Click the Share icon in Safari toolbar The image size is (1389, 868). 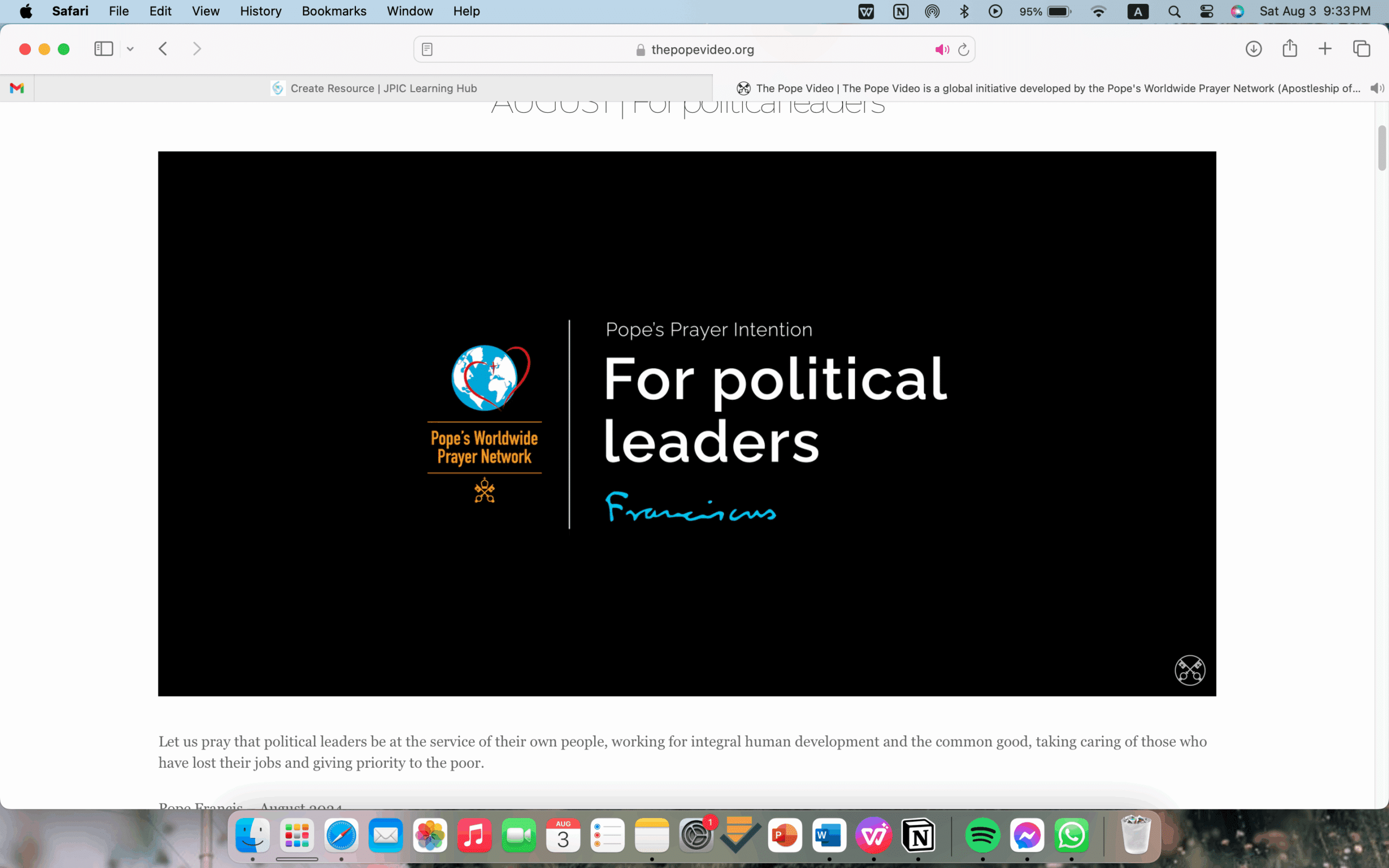pyautogui.click(x=1290, y=49)
